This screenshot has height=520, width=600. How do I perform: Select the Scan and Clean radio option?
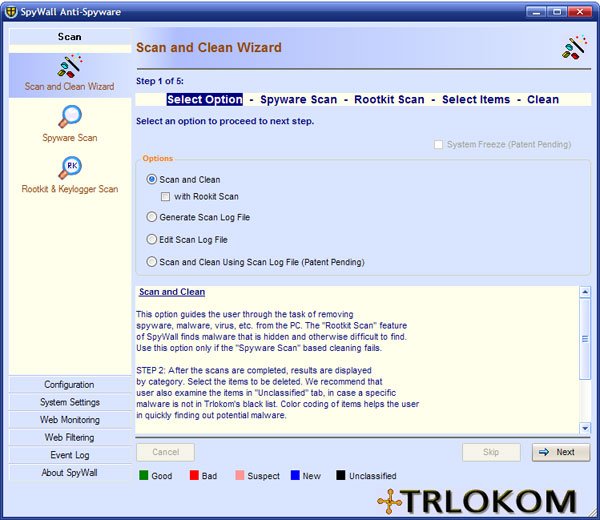152,179
